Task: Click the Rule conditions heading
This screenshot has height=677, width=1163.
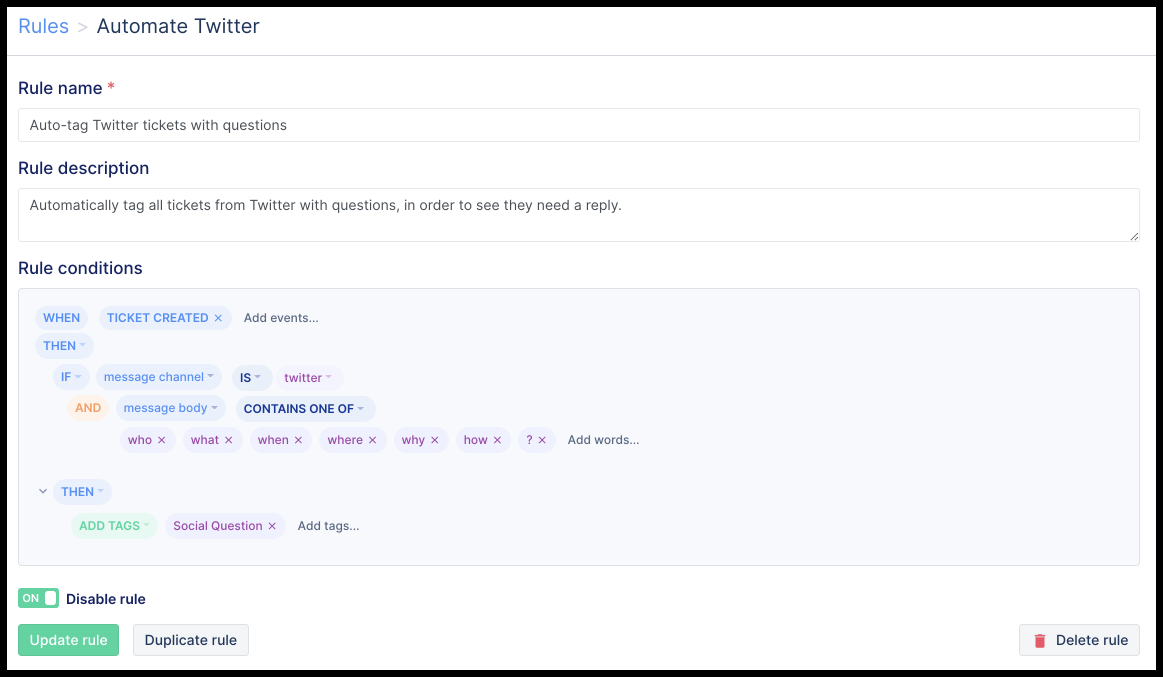Action: click(80, 268)
